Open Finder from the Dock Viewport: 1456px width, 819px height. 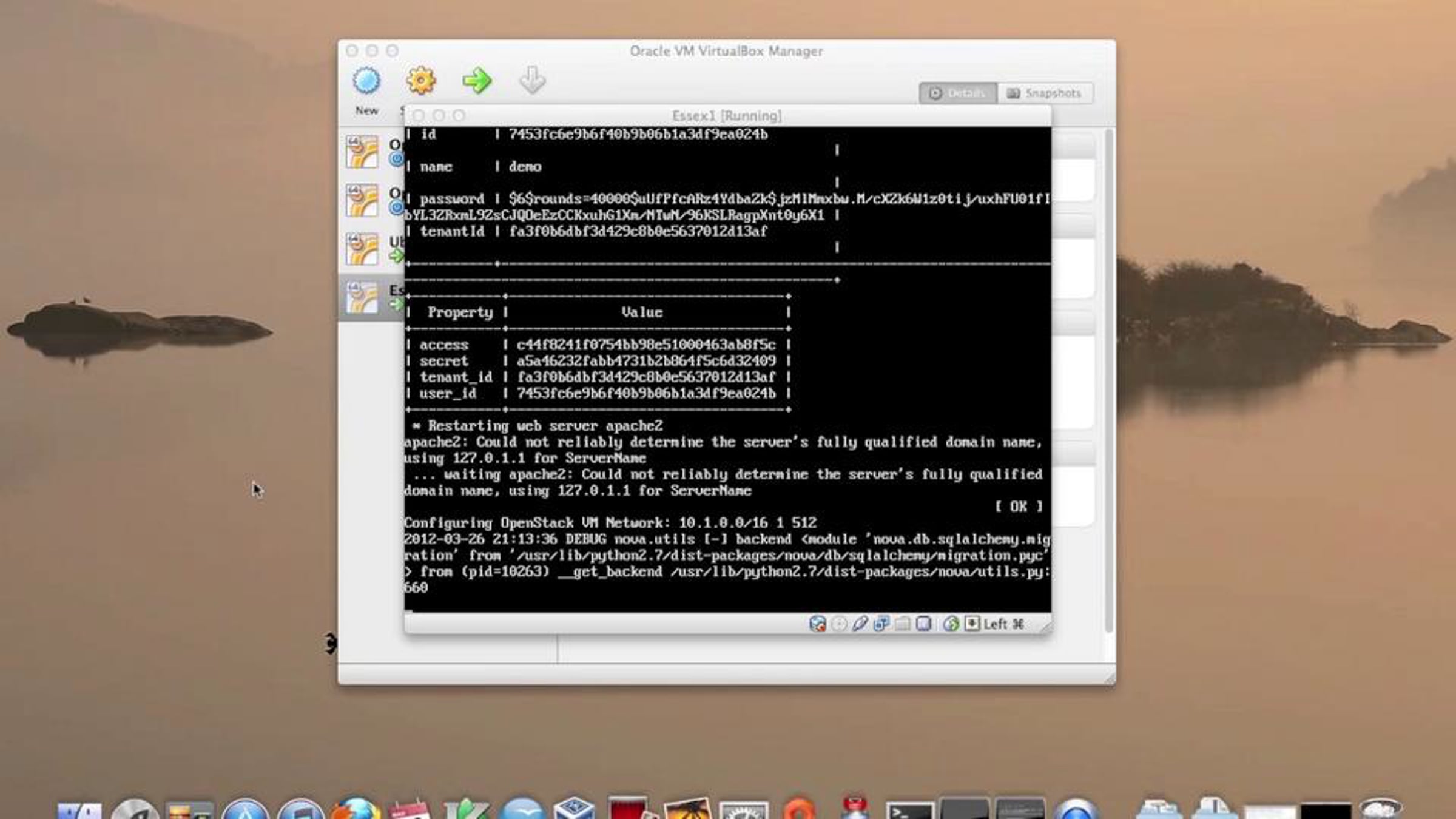[x=79, y=810]
